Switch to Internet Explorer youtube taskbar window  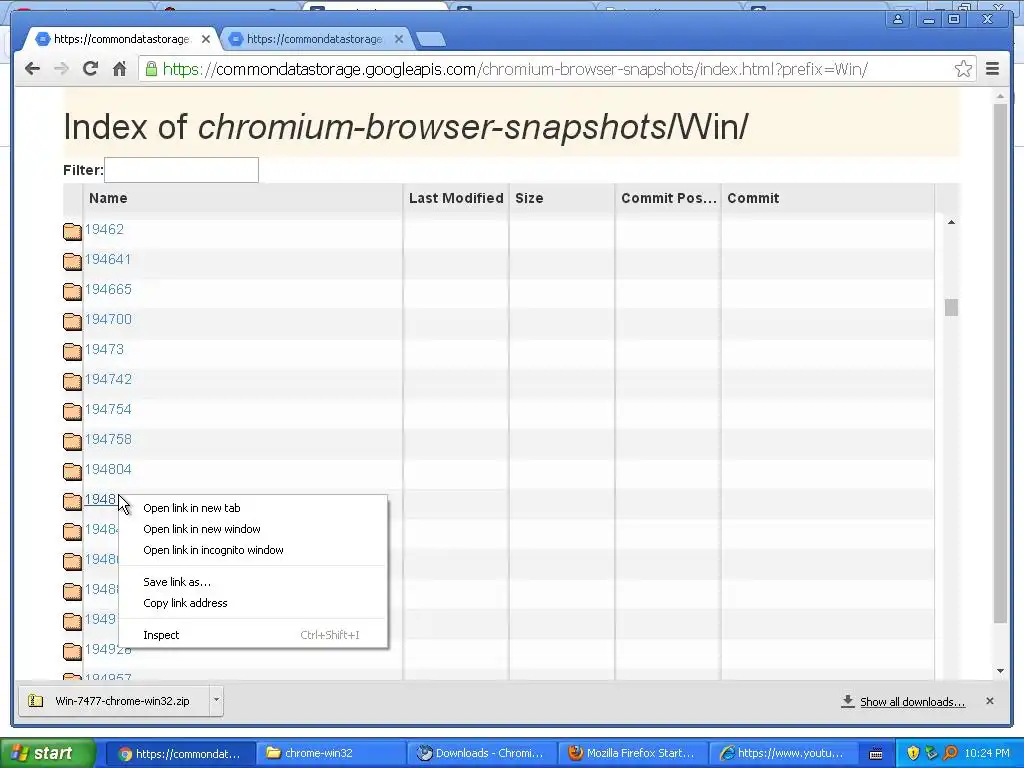tap(782, 753)
